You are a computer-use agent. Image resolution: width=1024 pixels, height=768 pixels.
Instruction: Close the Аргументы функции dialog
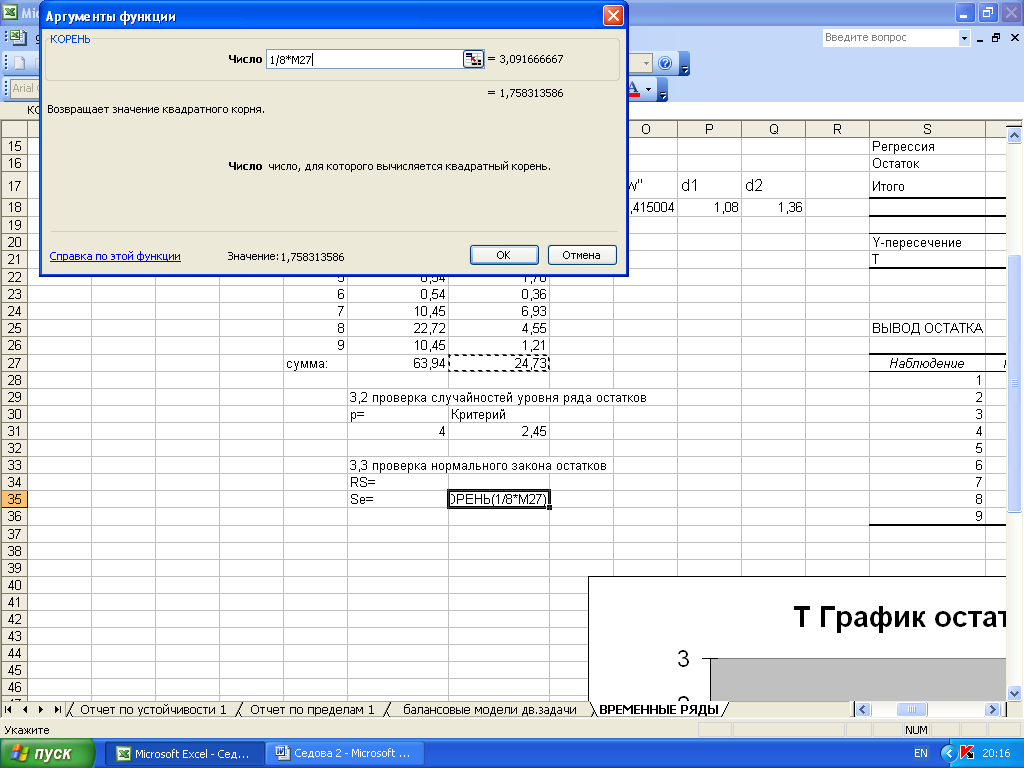tap(613, 16)
